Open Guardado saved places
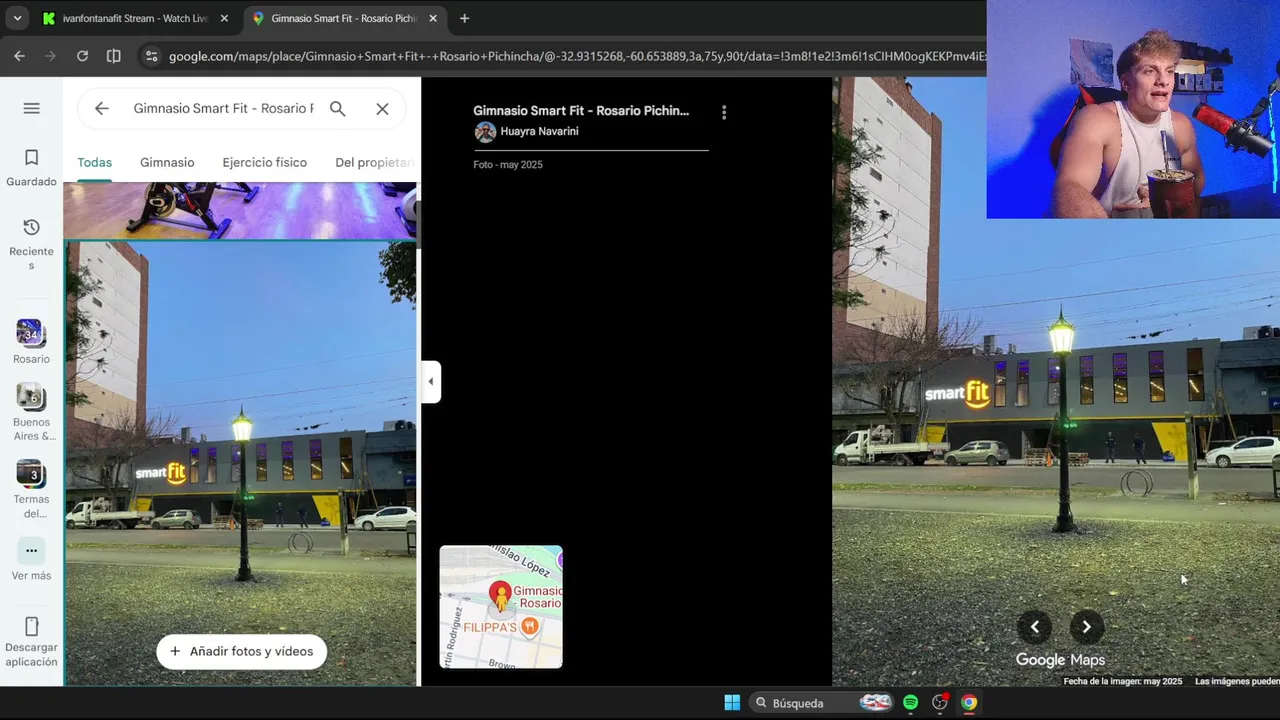Image resolution: width=1280 pixels, height=720 pixels. pyautogui.click(x=31, y=168)
